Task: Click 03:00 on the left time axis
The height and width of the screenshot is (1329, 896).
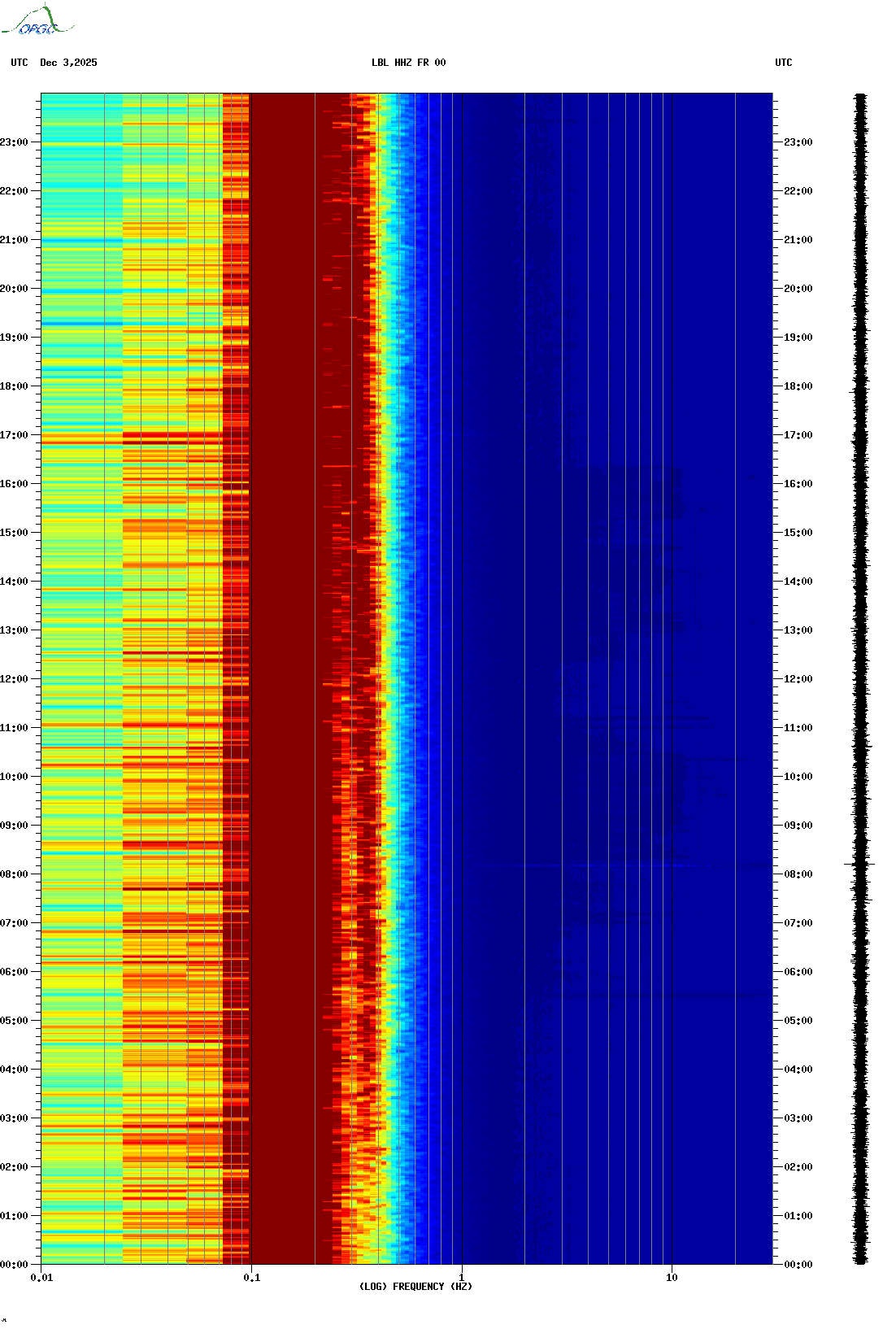Action: pyautogui.click(x=14, y=1118)
